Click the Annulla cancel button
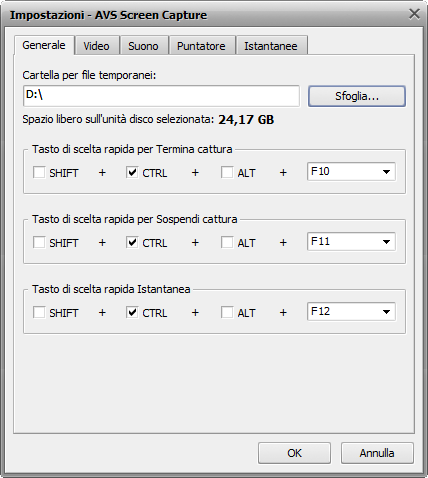428x478 pixels. [377, 453]
